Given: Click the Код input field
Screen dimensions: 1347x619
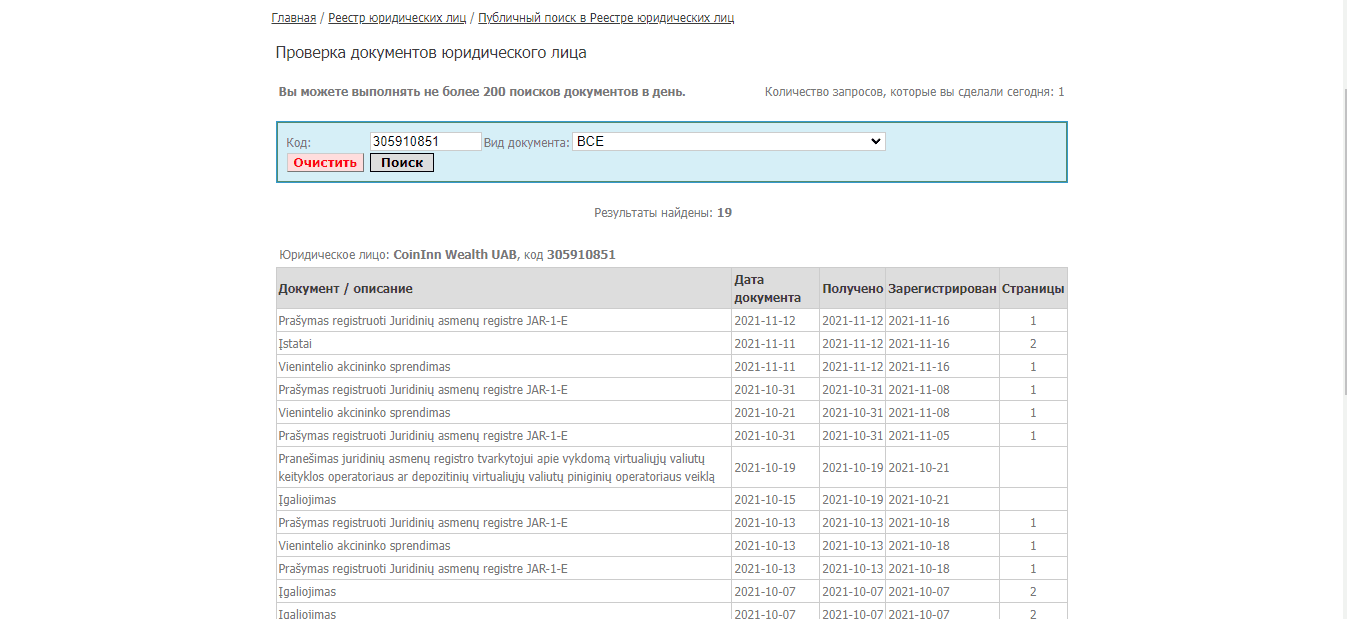Looking at the screenshot, I should (425, 142).
